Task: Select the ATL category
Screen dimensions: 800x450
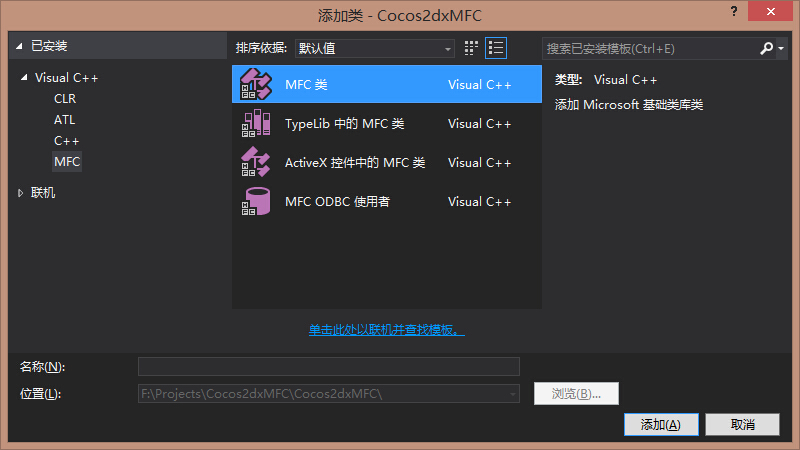Action: pos(64,119)
